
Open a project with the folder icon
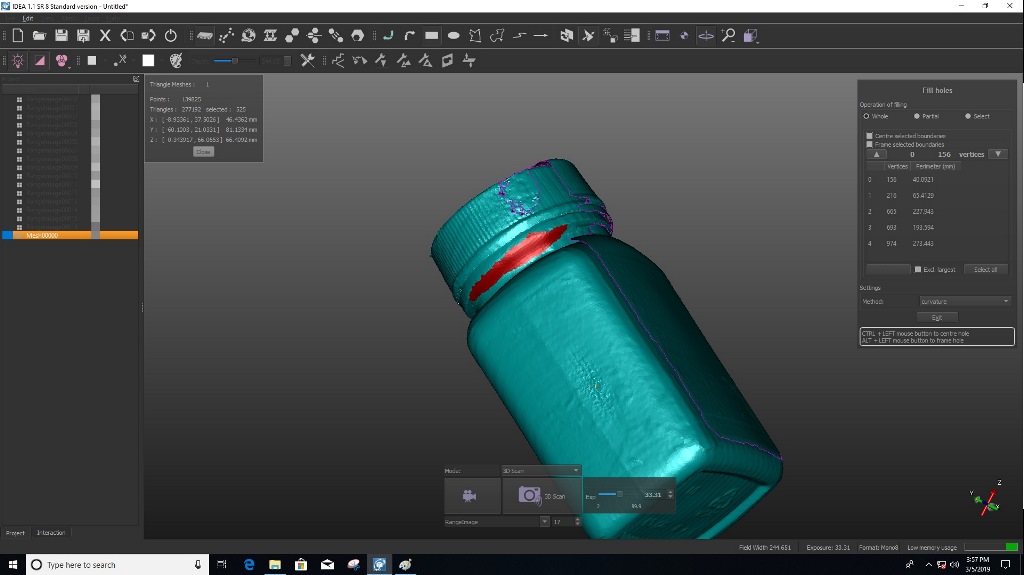tap(39, 35)
